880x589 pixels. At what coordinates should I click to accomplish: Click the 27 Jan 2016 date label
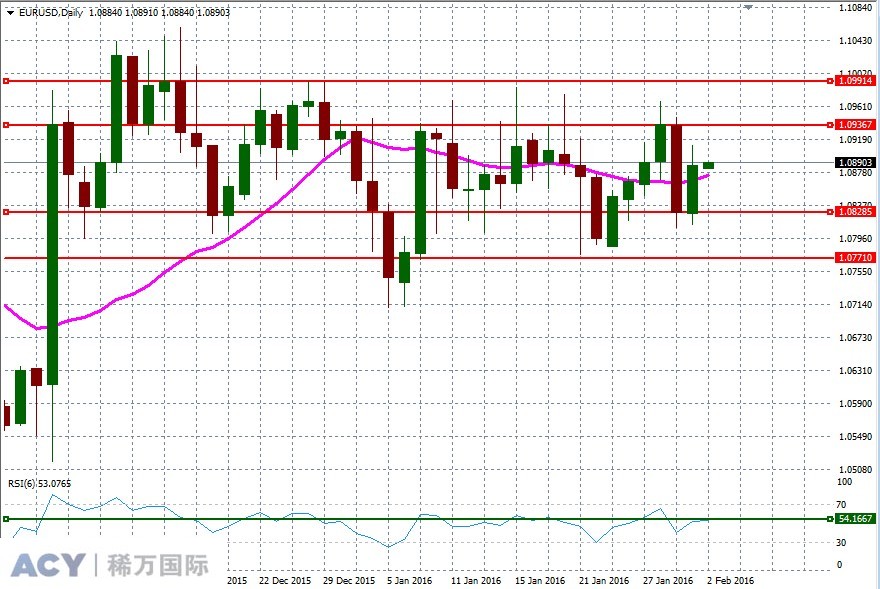[668, 581]
